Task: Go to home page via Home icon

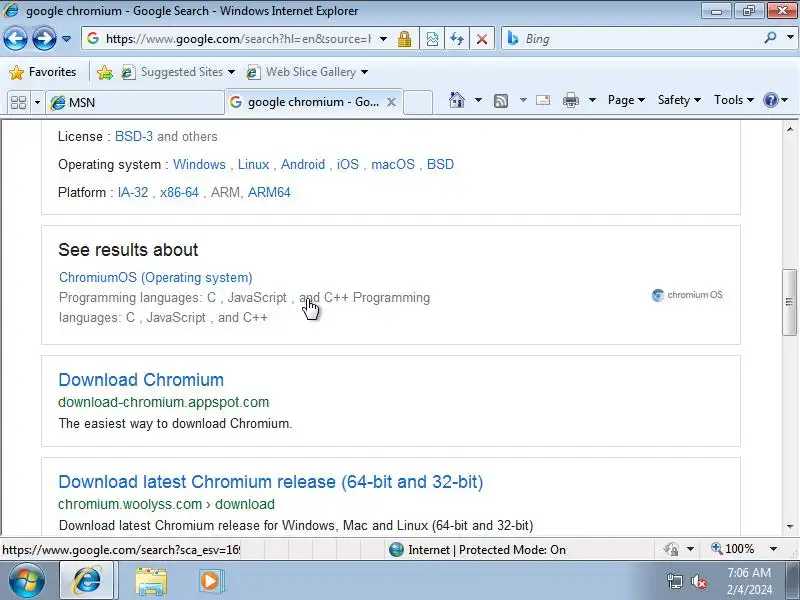Action: click(x=457, y=100)
